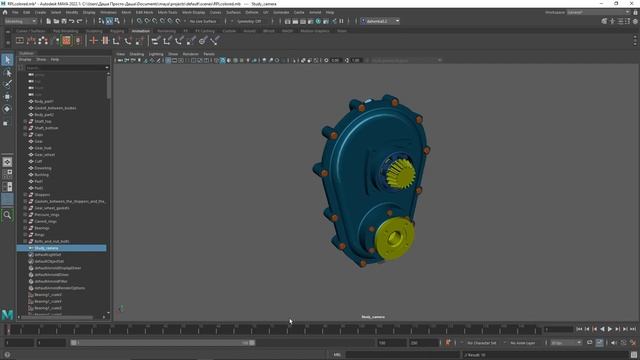Switch to the Rigging shelf tab

117,31
